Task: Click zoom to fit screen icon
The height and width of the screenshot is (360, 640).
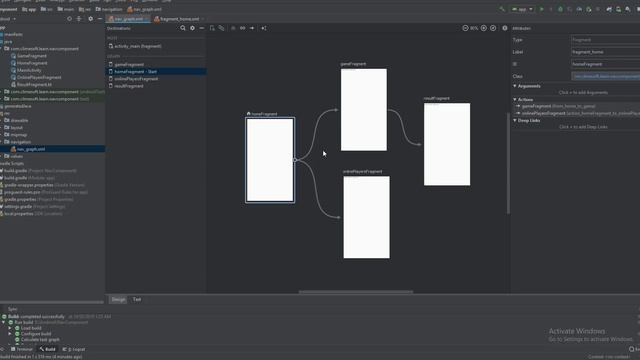Action: [x=493, y=28]
